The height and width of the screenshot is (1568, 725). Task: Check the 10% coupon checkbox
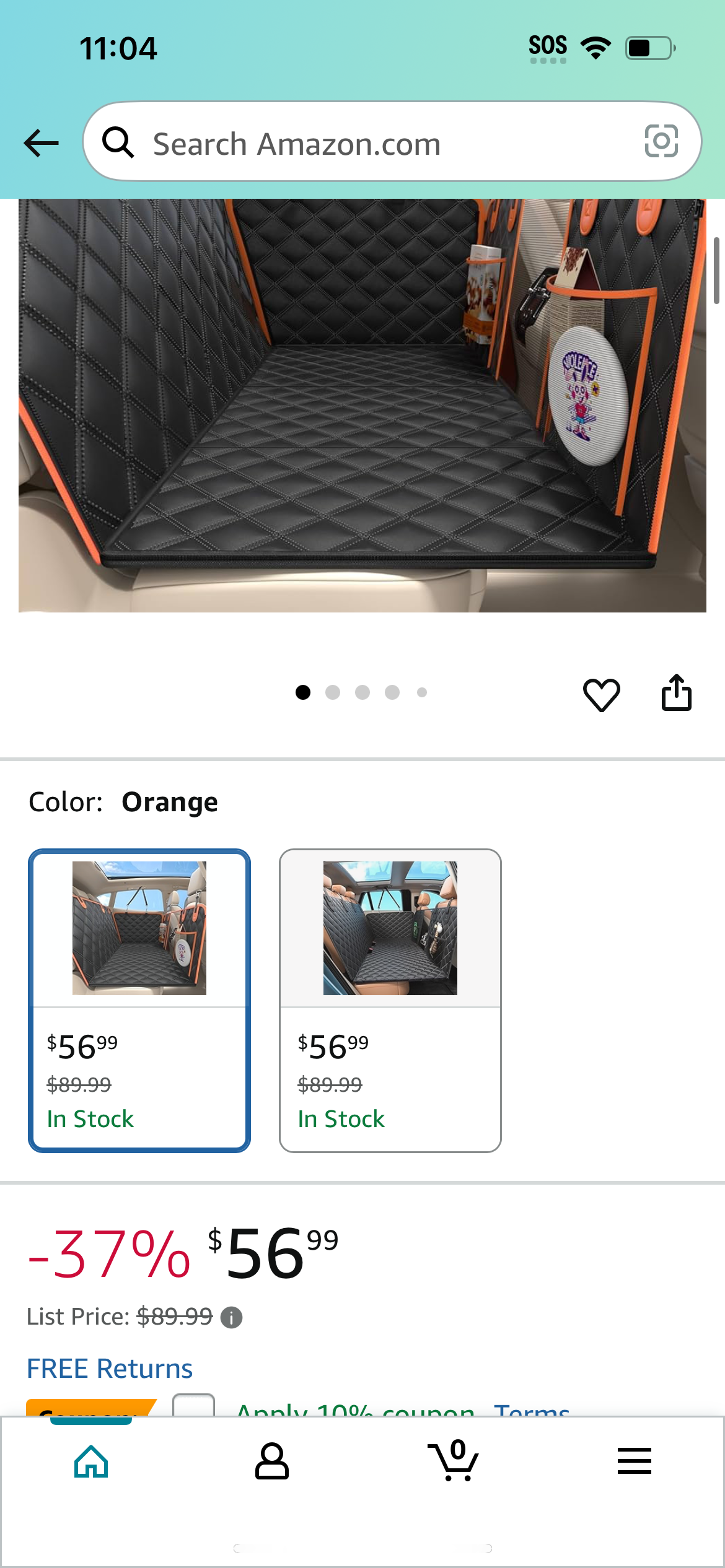point(193,1405)
